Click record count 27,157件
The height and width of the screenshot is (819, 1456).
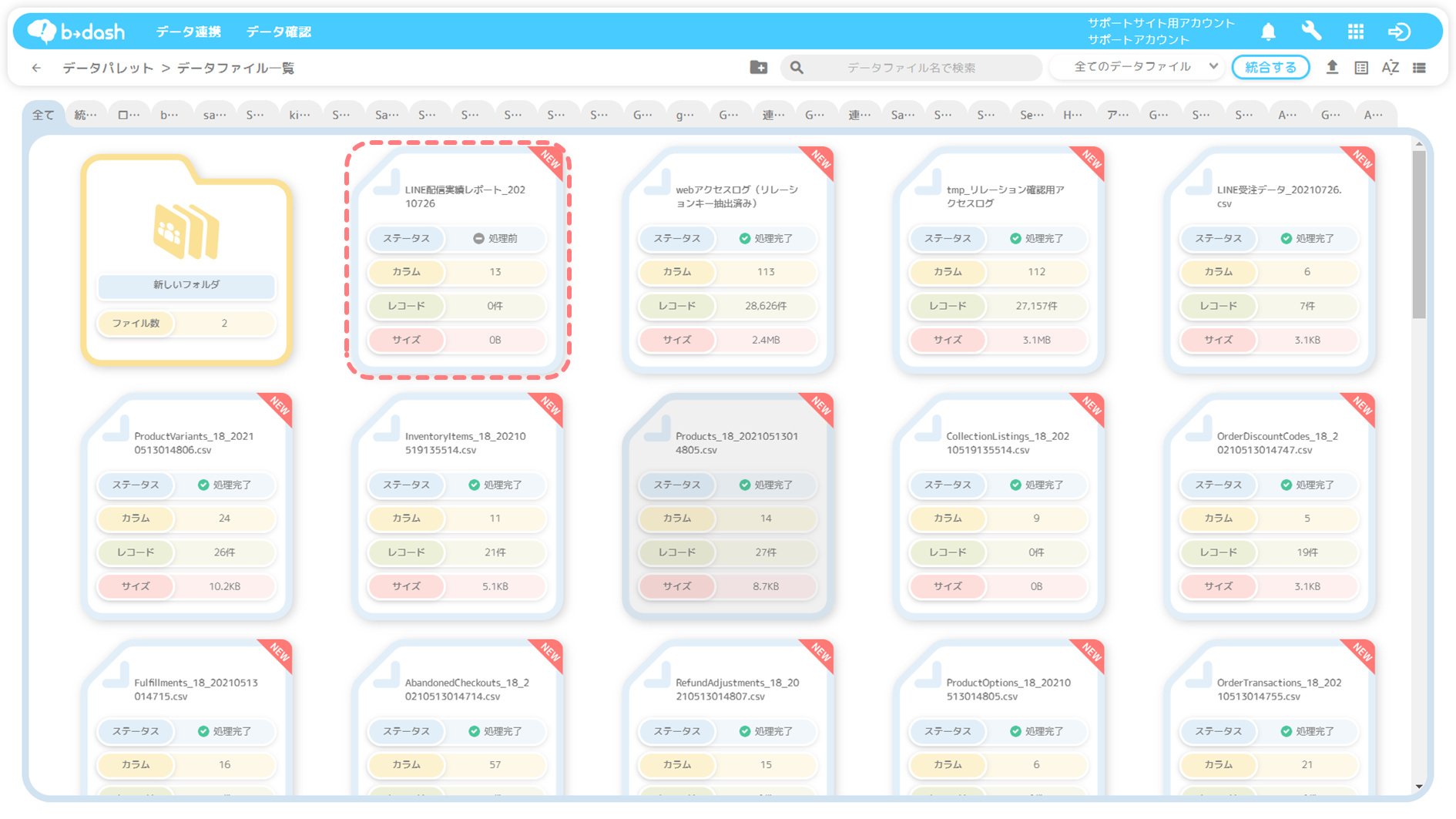(1036, 306)
